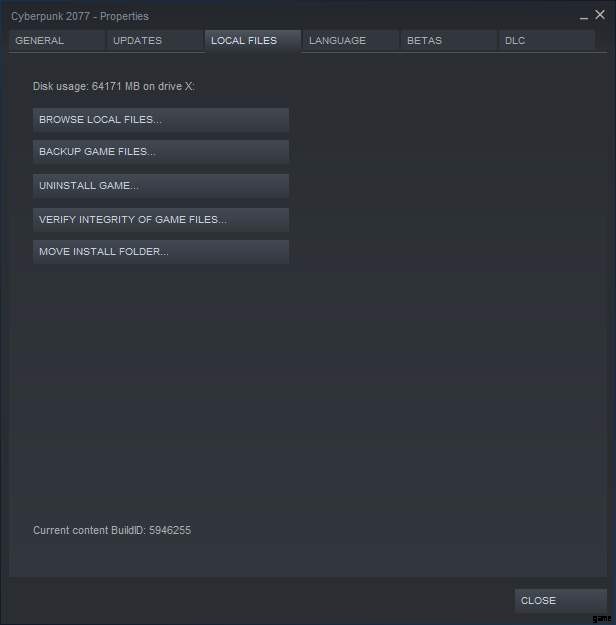Click Browse Local Files button
The width and height of the screenshot is (616, 625).
161,120
